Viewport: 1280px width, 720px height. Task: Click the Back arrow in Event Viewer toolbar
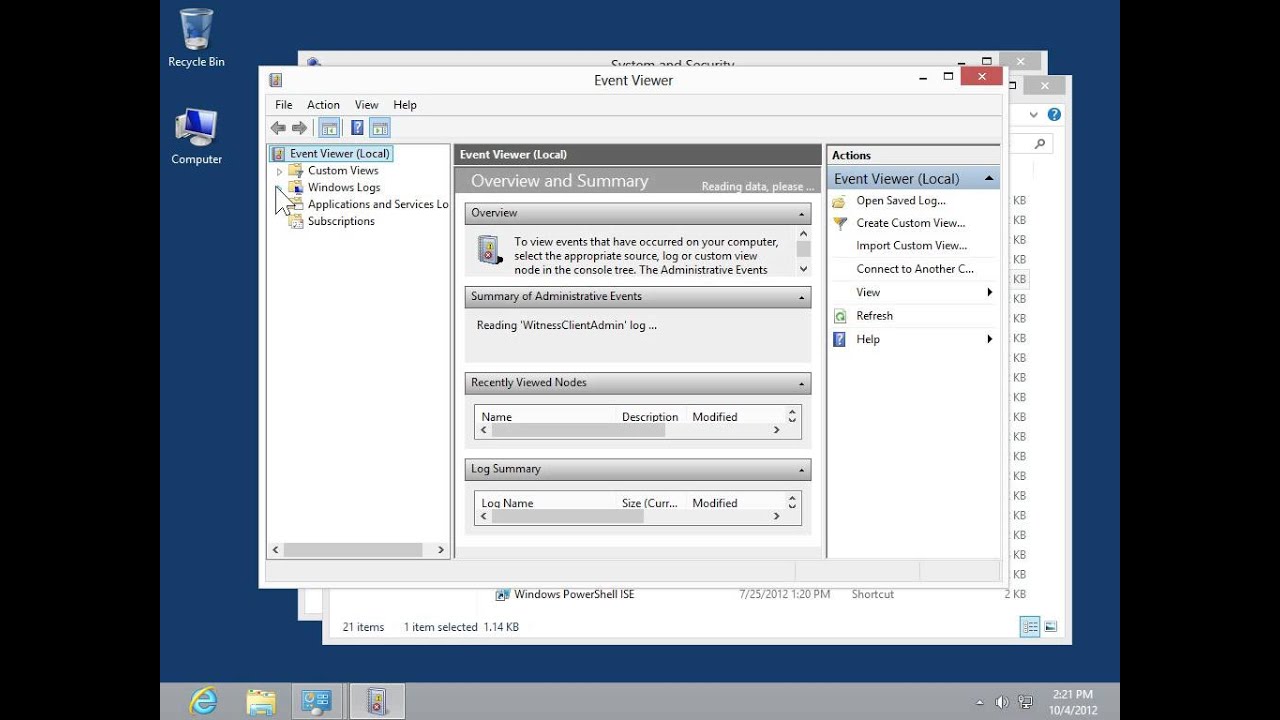tap(278, 128)
